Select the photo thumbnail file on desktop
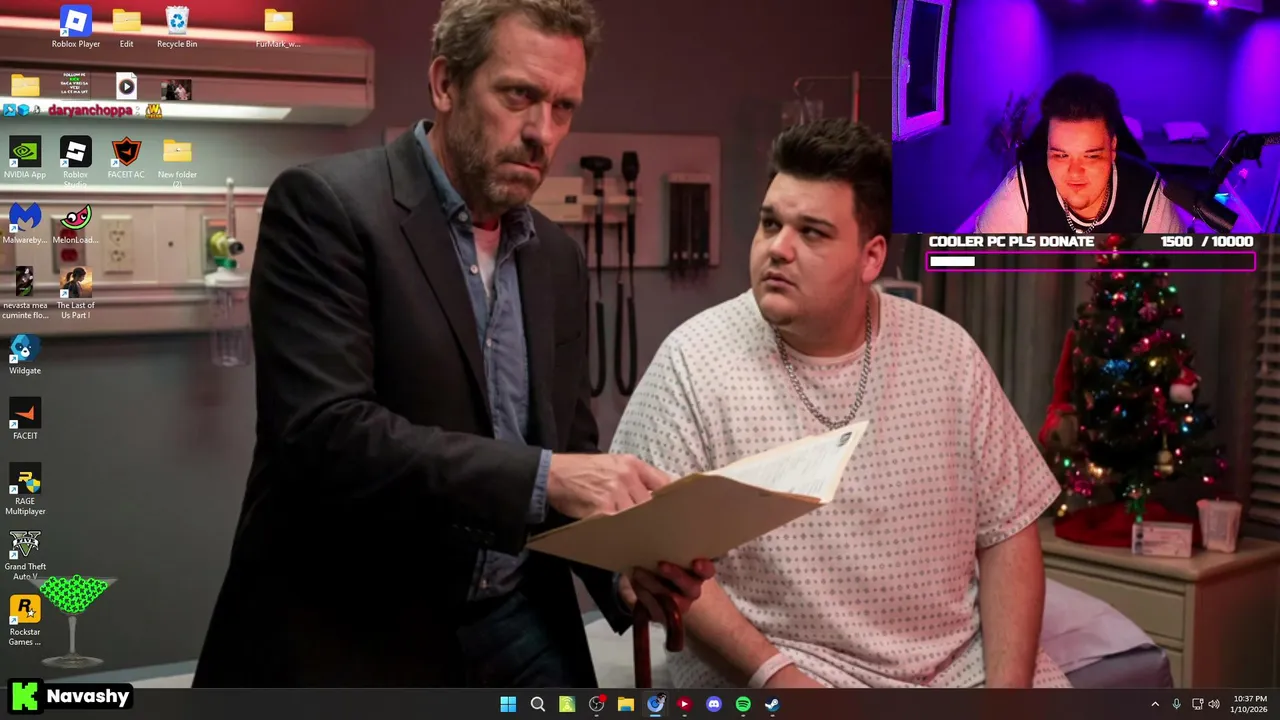Viewport: 1280px width, 720px height. (x=176, y=90)
